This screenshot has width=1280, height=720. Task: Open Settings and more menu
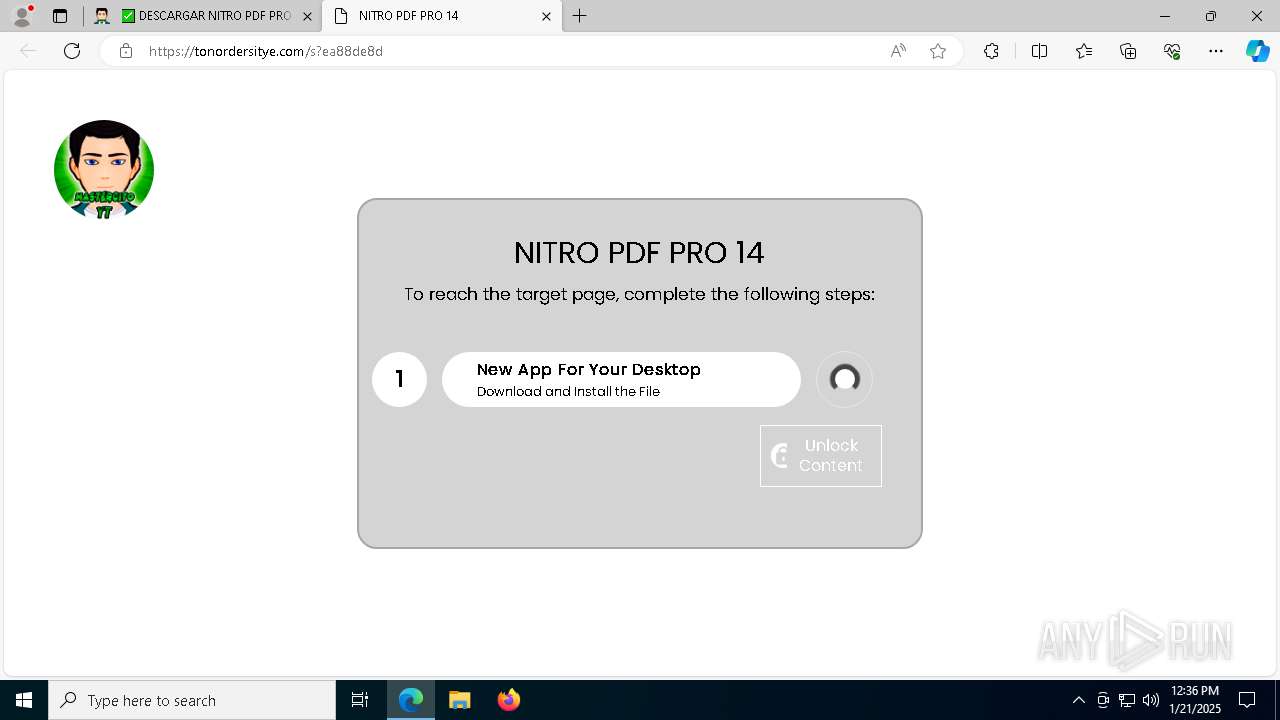coord(1216,51)
